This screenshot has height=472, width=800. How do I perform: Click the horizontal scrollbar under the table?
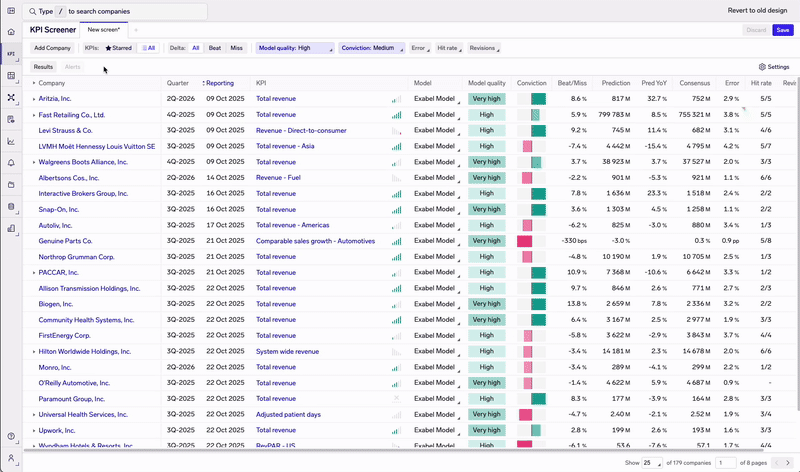[393, 451]
